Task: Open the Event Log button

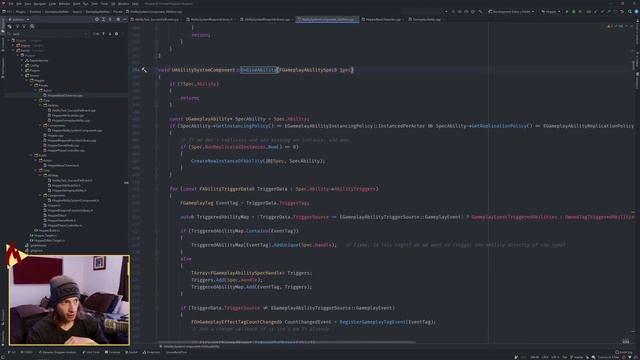Action: (x=623, y=352)
